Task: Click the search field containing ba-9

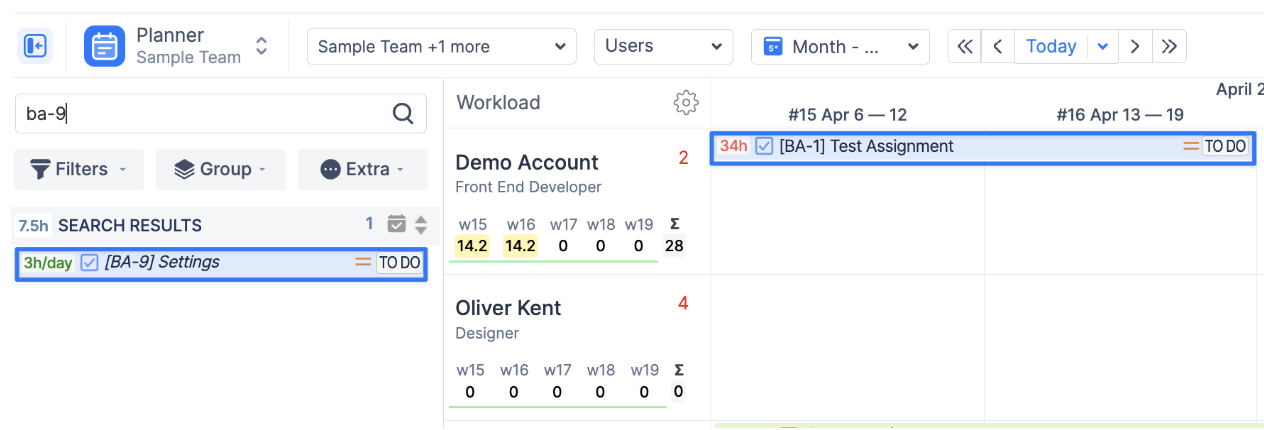Action: pyautogui.click(x=200, y=114)
